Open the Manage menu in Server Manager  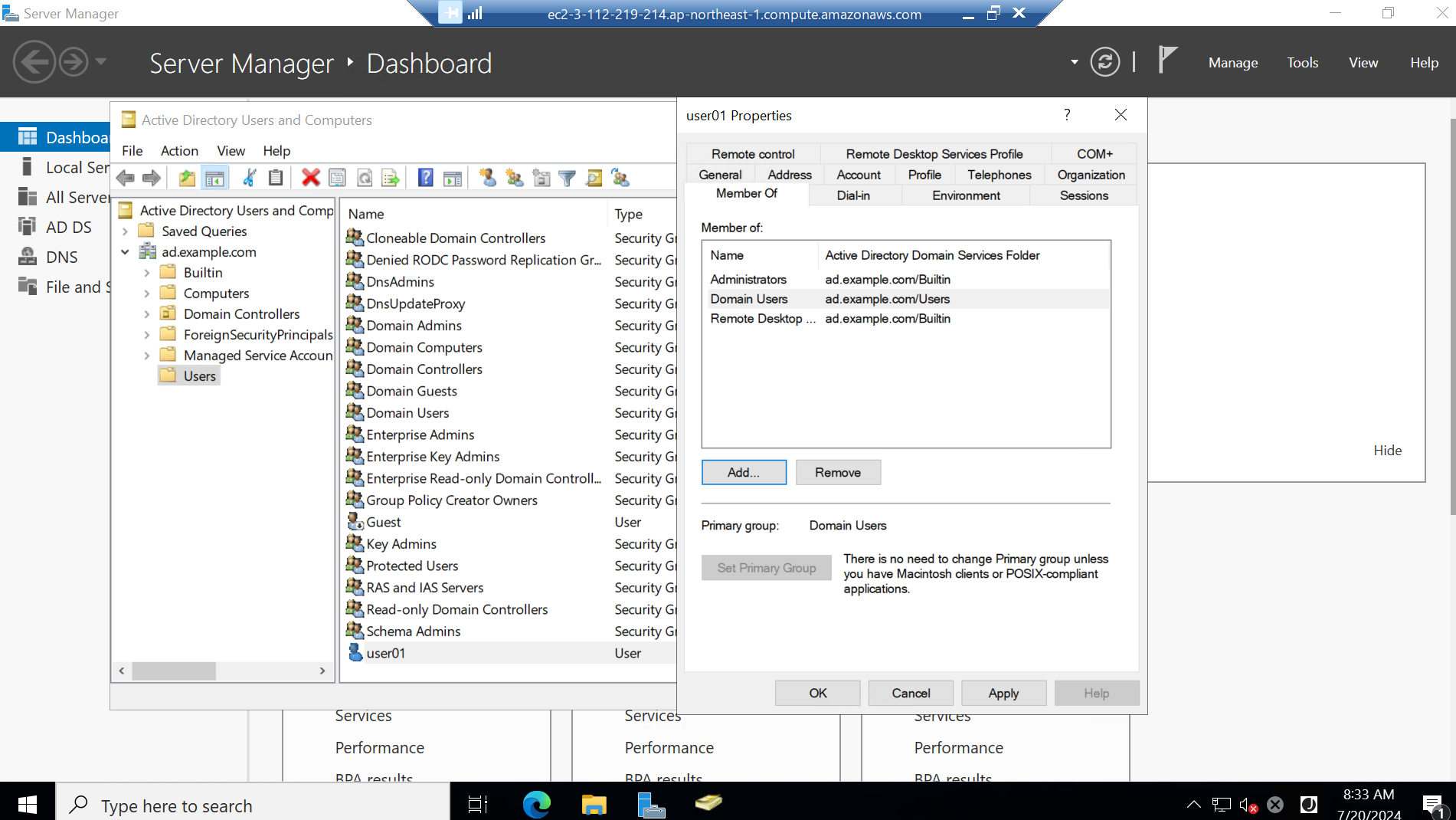pyautogui.click(x=1233, y=63)
